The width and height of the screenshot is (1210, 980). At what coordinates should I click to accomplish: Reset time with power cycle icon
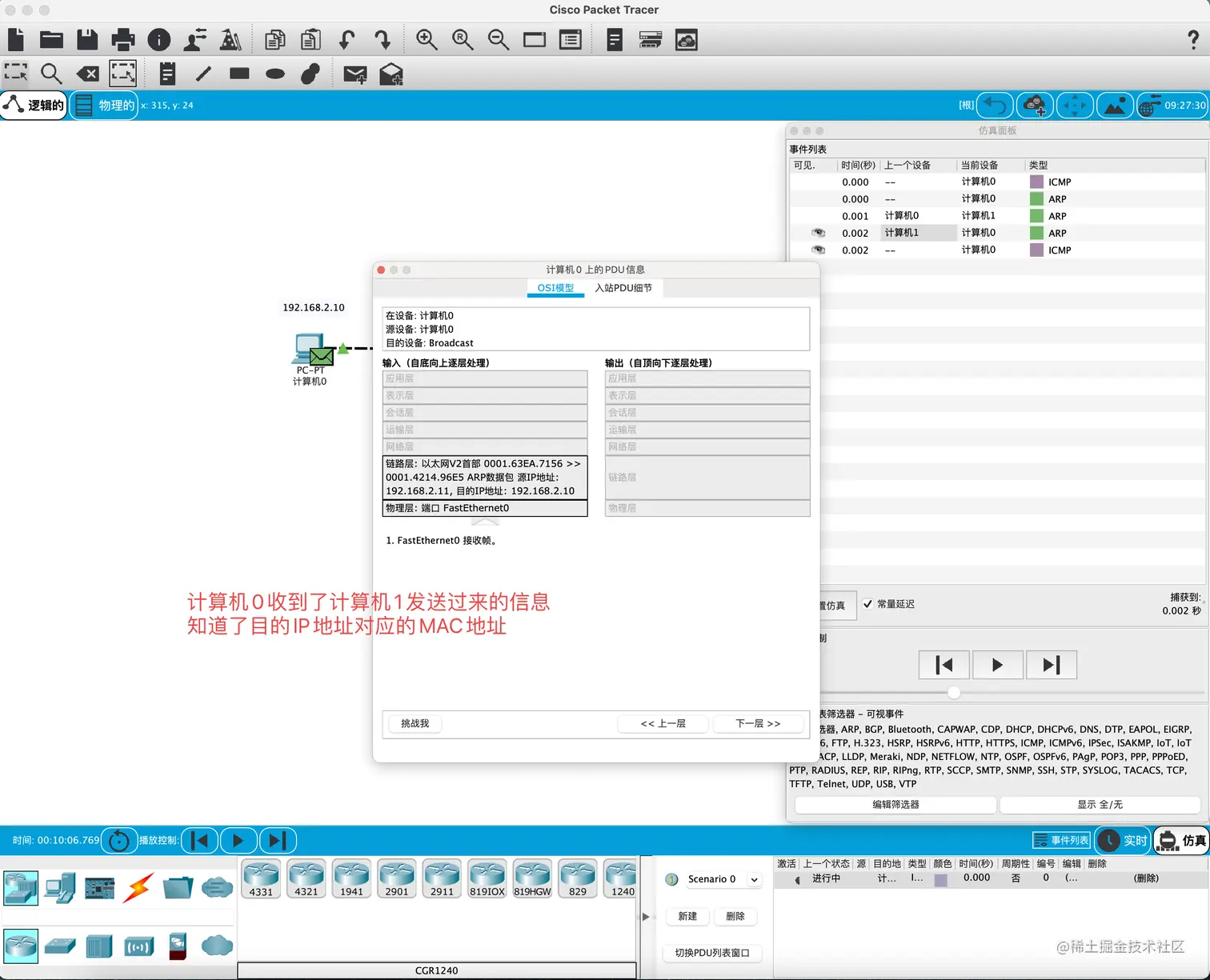click(118, 841)
